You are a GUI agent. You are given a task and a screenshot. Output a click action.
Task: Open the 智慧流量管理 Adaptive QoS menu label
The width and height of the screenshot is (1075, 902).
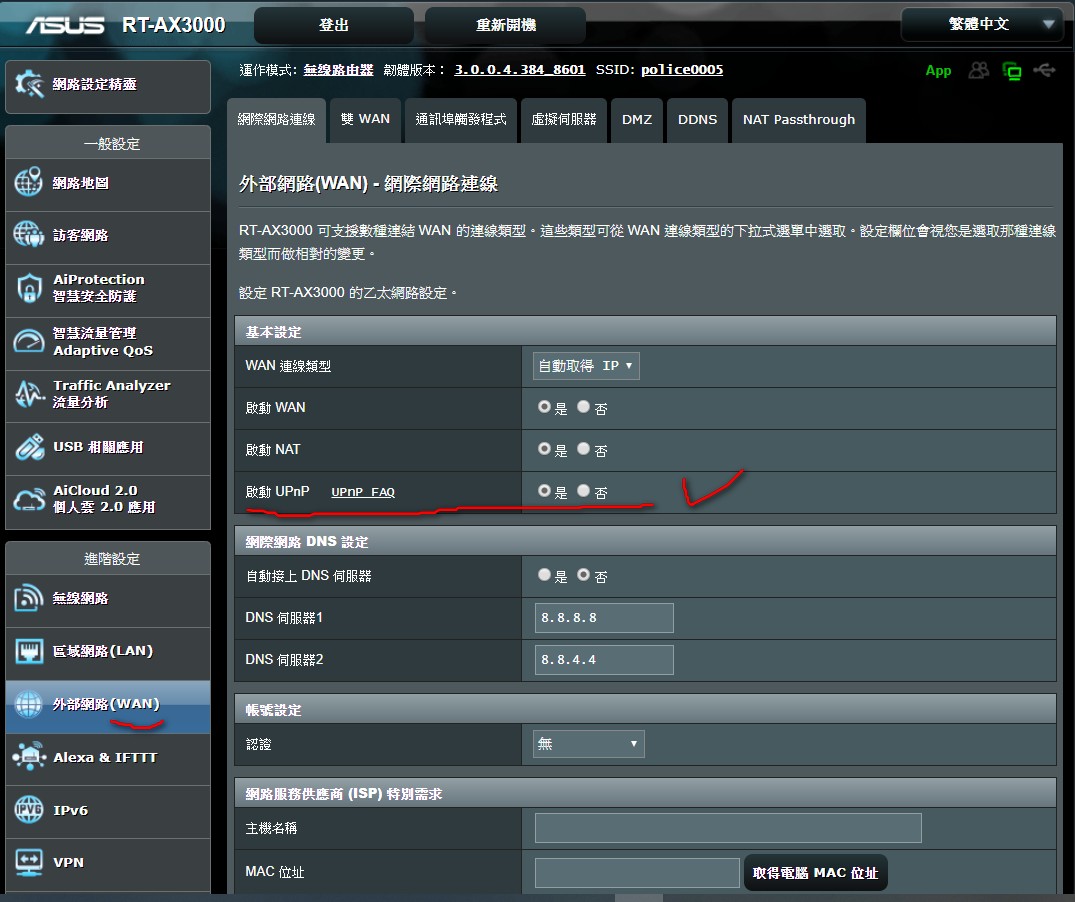[103, 341]
